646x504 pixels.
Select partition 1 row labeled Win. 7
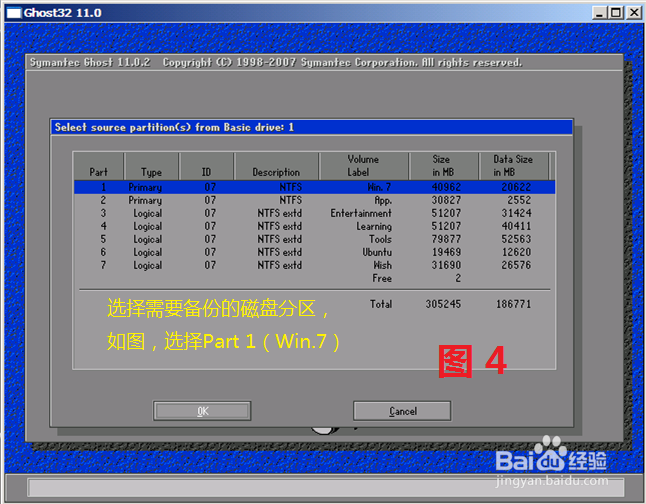tap(315, 187)
